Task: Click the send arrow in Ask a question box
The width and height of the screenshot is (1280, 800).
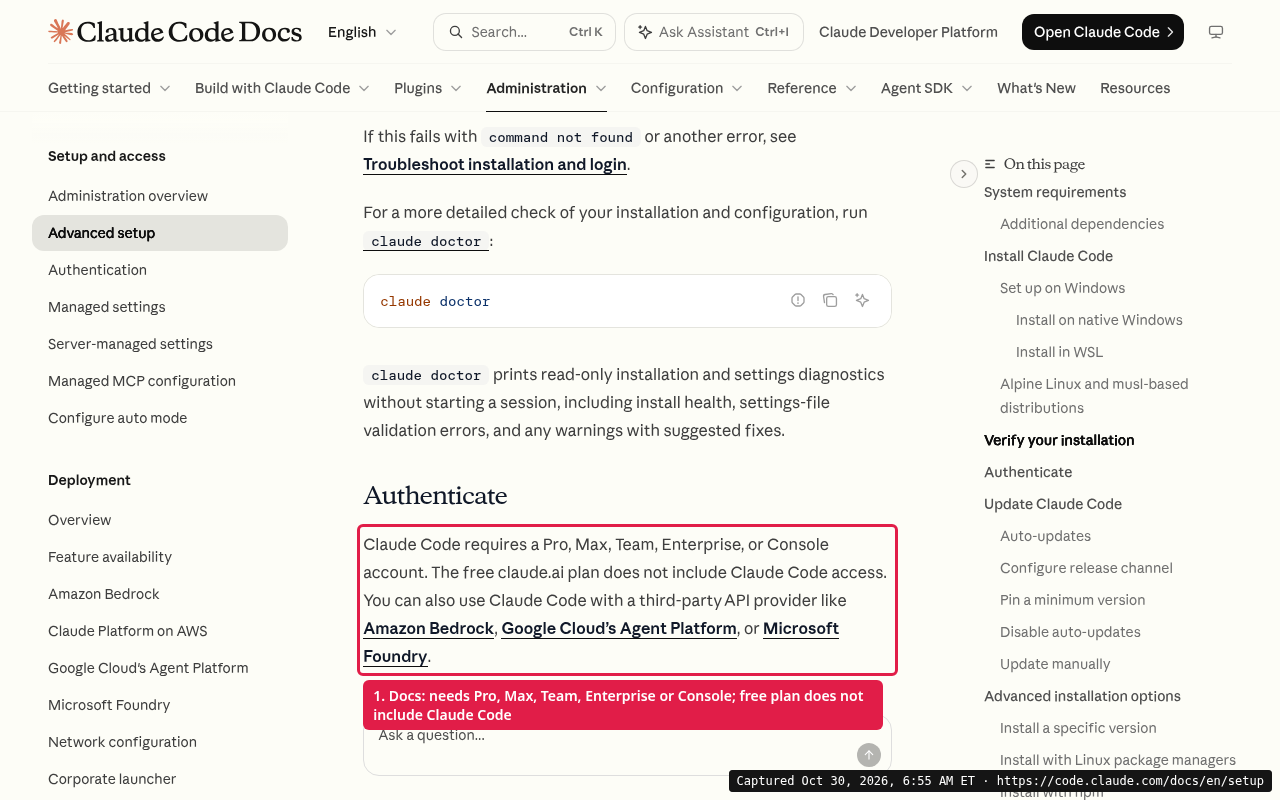Action: coord(869,755)
